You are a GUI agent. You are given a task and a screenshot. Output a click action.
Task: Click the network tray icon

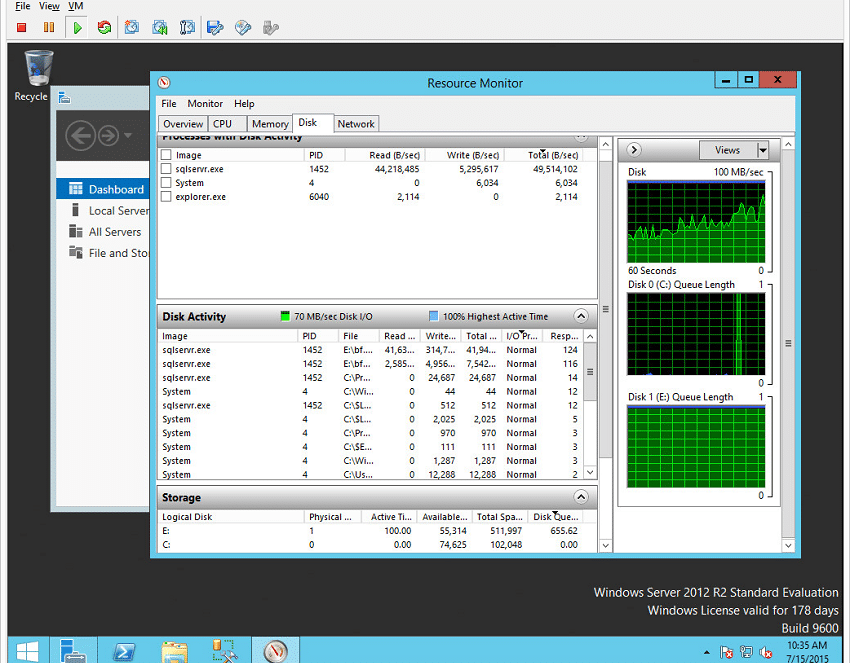[746, 652]
